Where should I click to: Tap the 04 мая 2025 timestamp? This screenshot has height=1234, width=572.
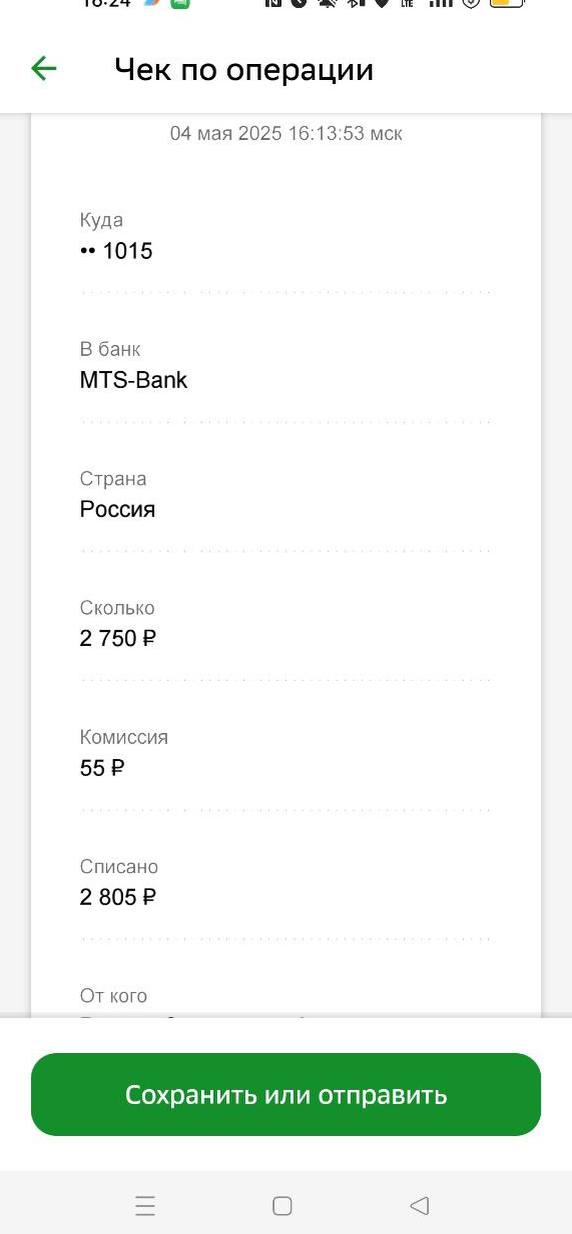[286, 133]
